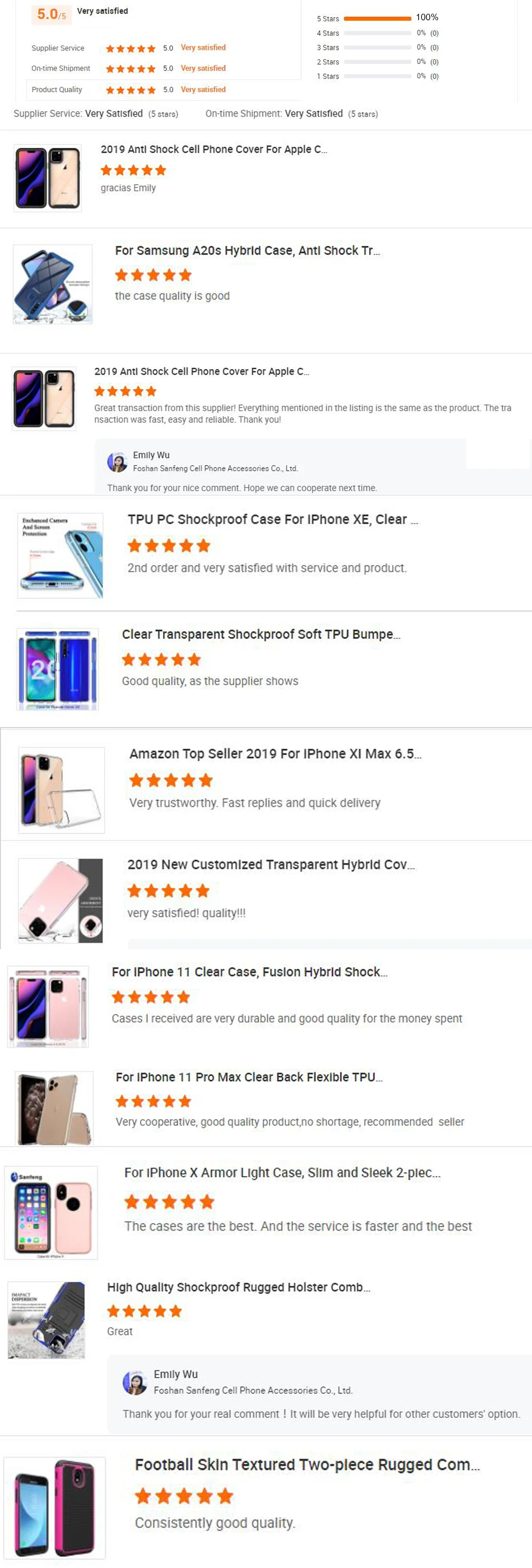This screenshot has width=532, height=1568.
Task: Open iPhone X Armor Light Case thumbnail
Action: pos(51,1212)
